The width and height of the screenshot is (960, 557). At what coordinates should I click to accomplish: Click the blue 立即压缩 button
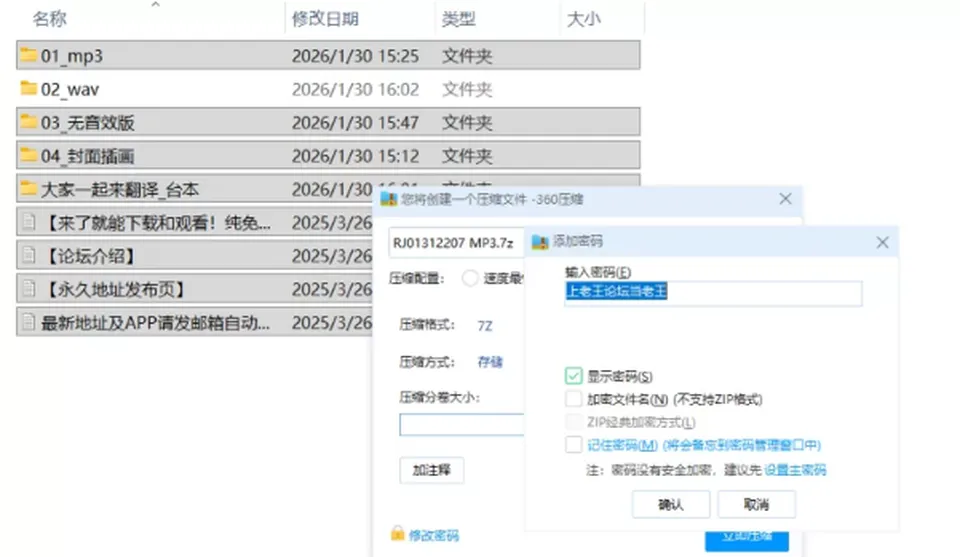coord(746,539)
